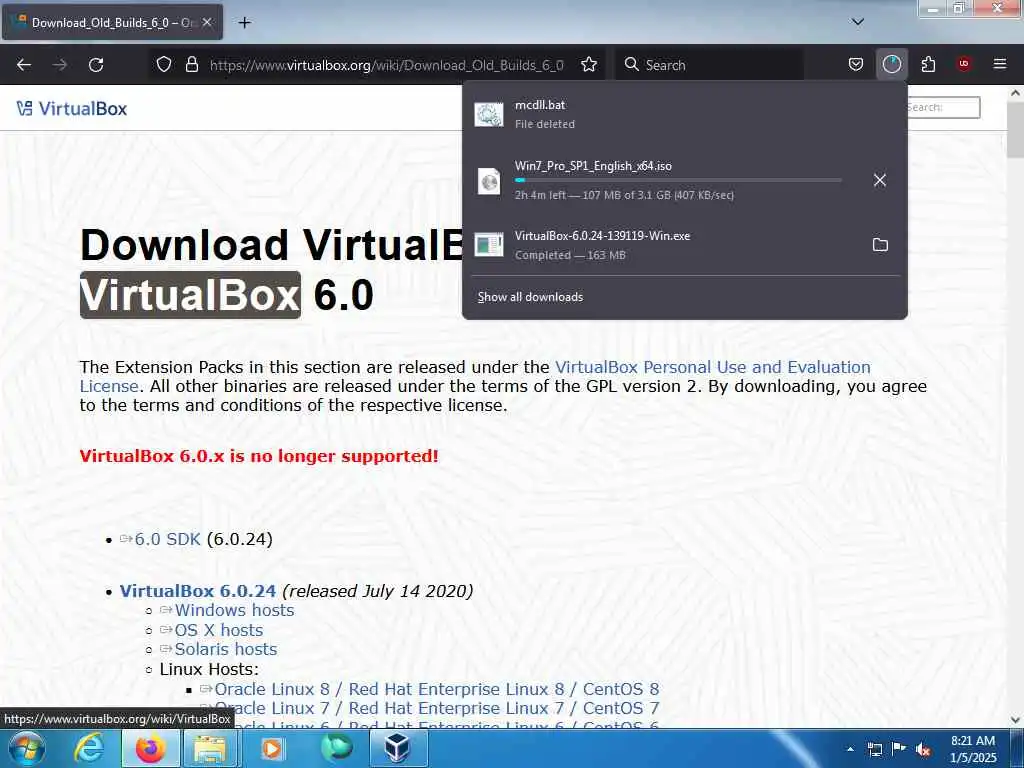Click 'no longer supported' warning text
The height and width of the screenshot is (768, 1024).
[259, 456]
